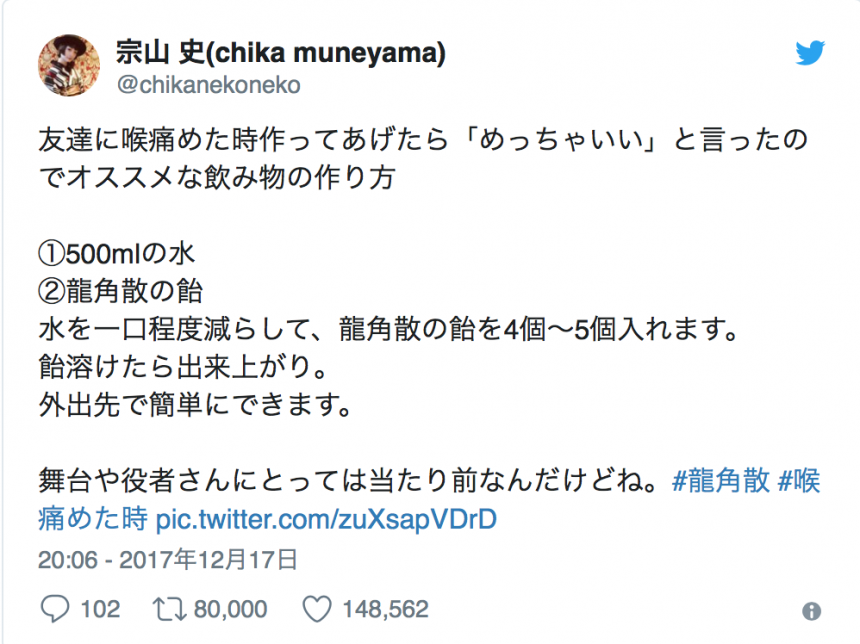860x644 pixels.
Task: Click the ①500mlの水 line
Action: (116, 253)
